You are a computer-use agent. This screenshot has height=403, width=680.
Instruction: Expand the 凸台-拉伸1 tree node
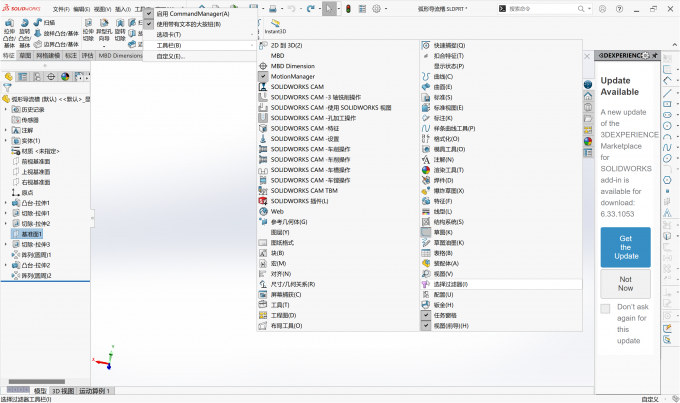point(6,203)
